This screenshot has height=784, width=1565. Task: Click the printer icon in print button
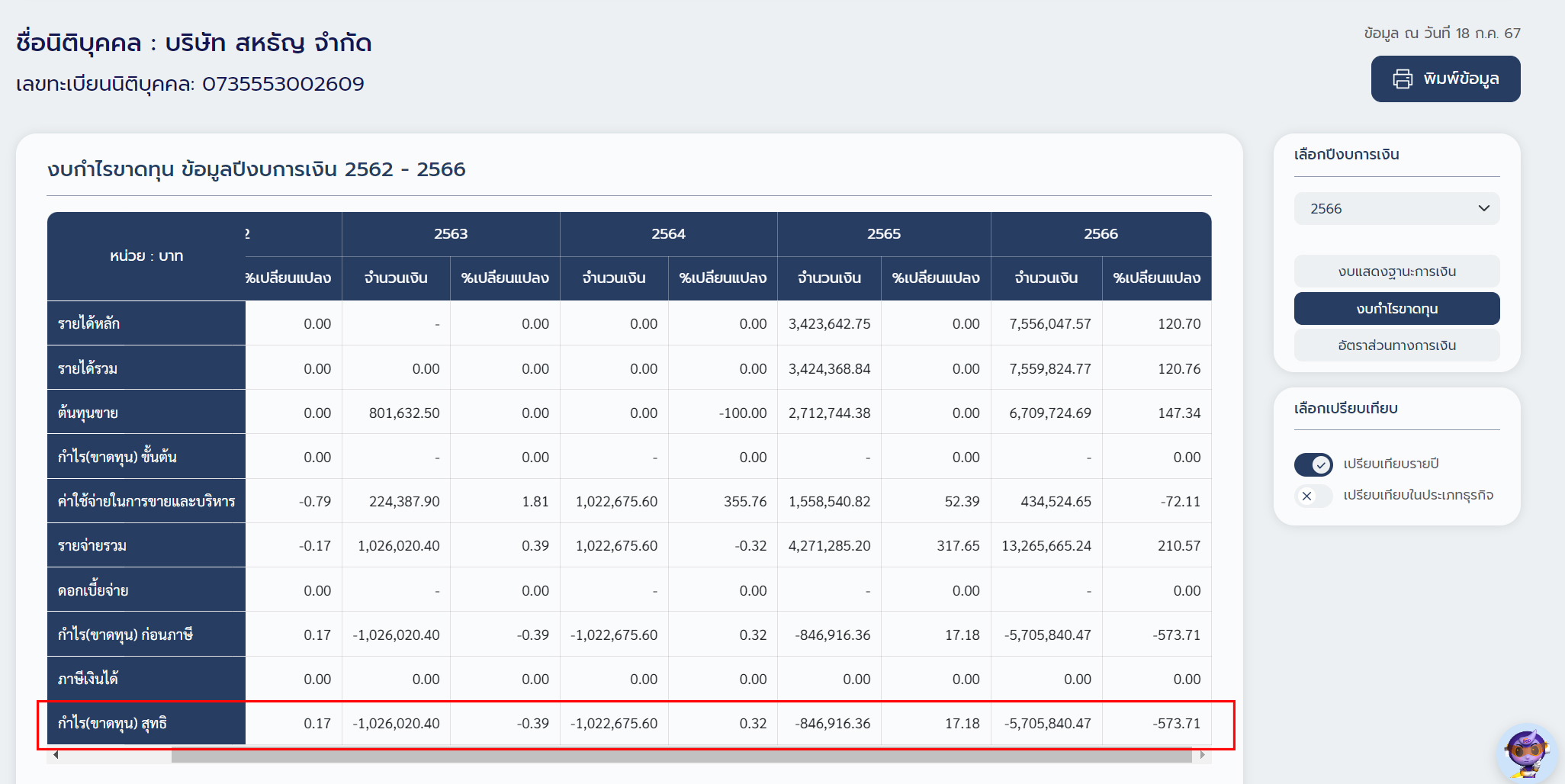1403,79
